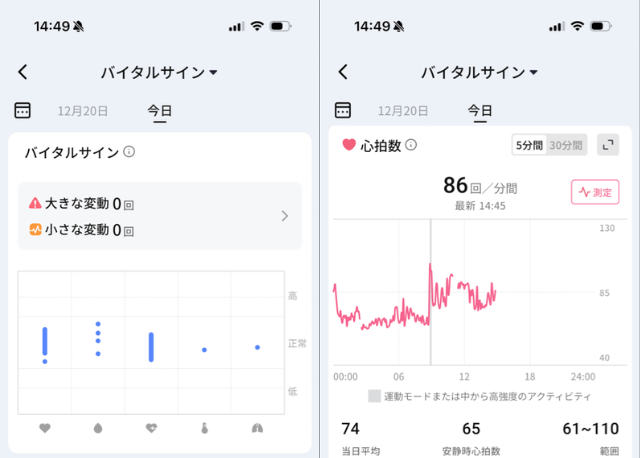The width and height of the screenshot is (640, 458).
Task: Tap the info icon beside the バイタルサイン heading
Action: point(129,152)
